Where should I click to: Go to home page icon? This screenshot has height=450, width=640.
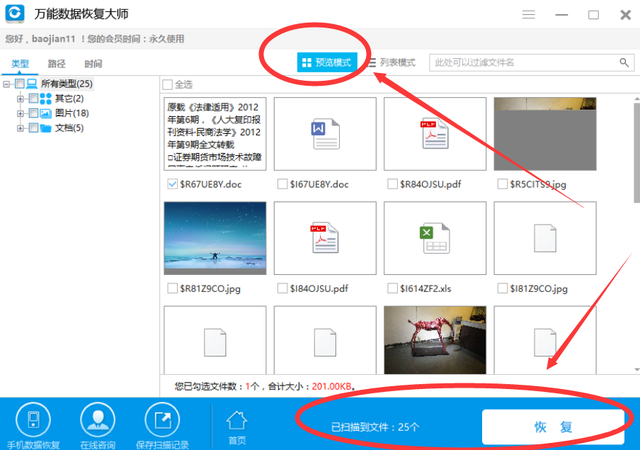click(x=237, y=421)
